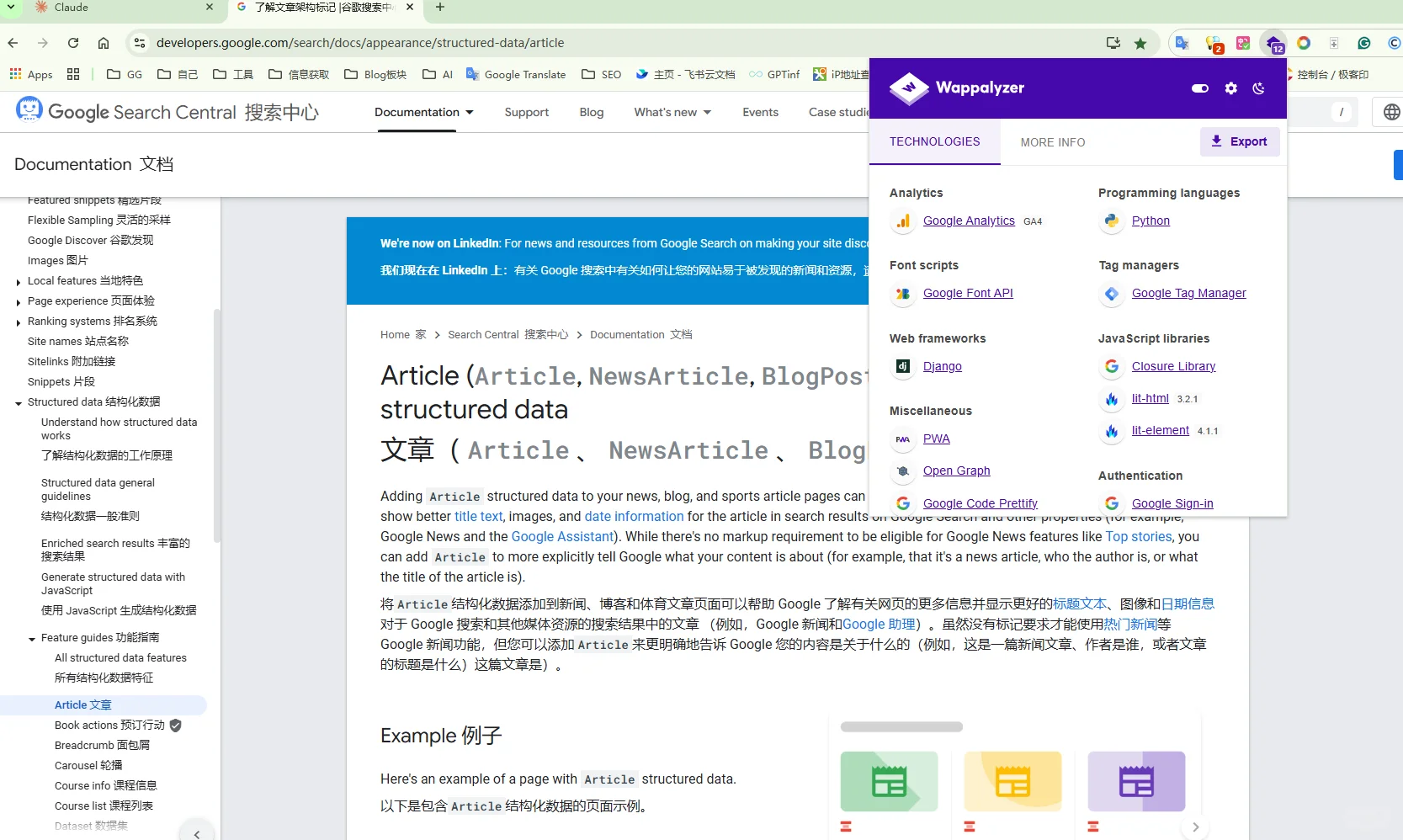The height and width of the screenshot is (840, 1403).
Task: Switch Wappalyzer to dark mode
Action: coord(1259,88)
